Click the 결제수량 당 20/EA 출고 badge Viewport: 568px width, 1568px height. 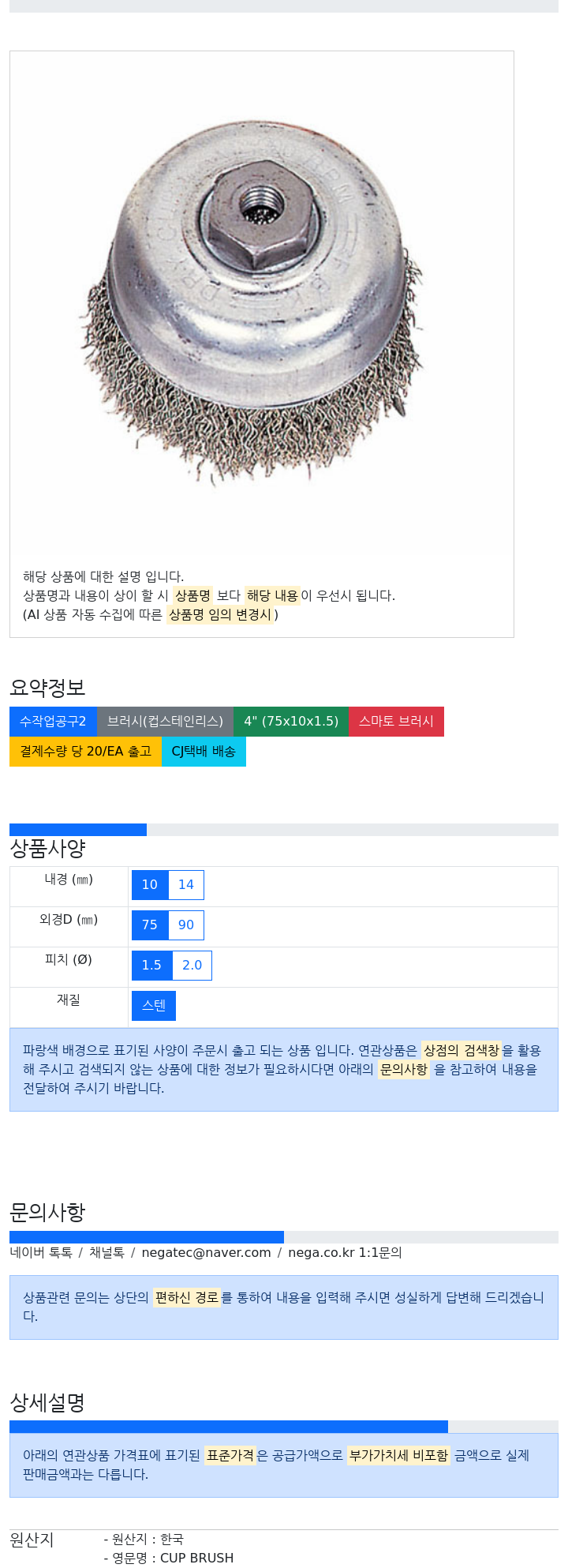[x=85, y=752]
